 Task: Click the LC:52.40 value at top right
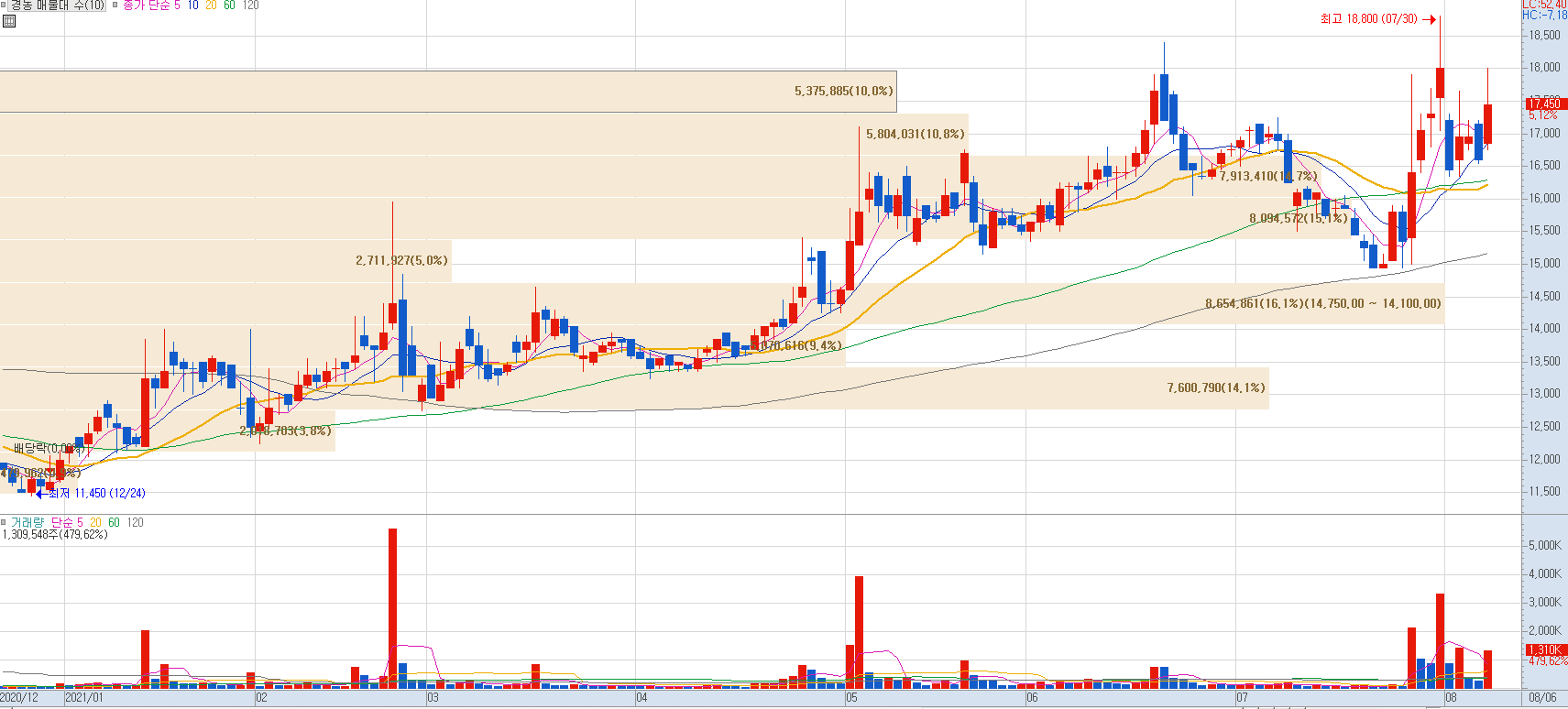[1544, 5]
